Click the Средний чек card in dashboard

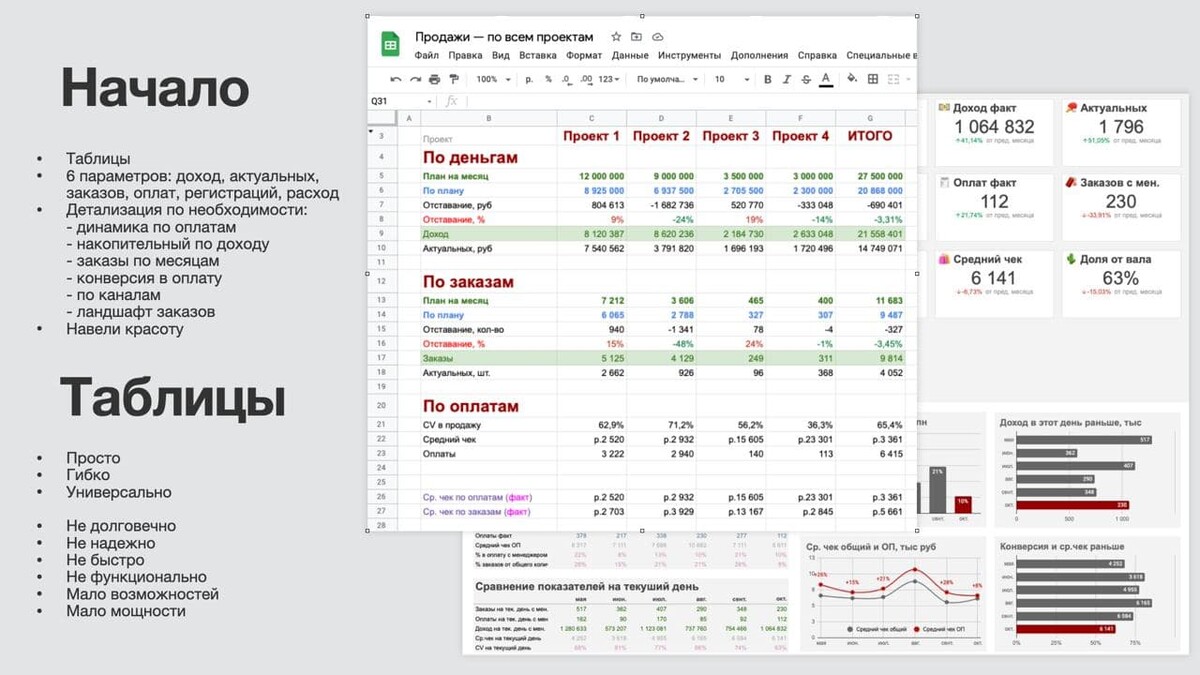pyautogui.click(x=993, y=283)
